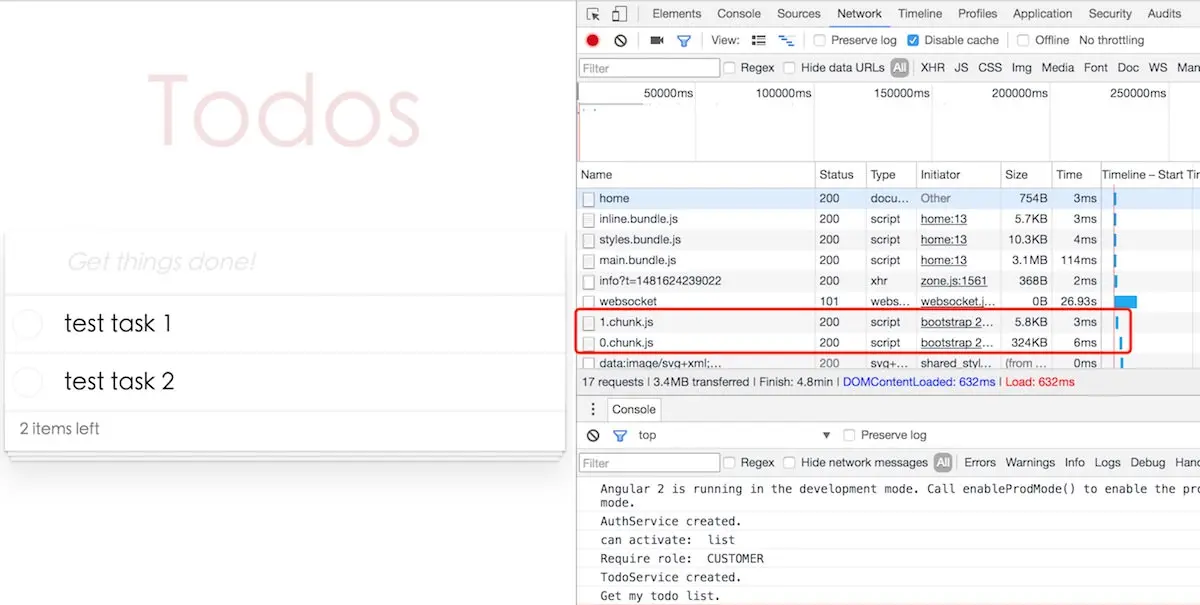Mark test task 1 as complete

[28, 324]
